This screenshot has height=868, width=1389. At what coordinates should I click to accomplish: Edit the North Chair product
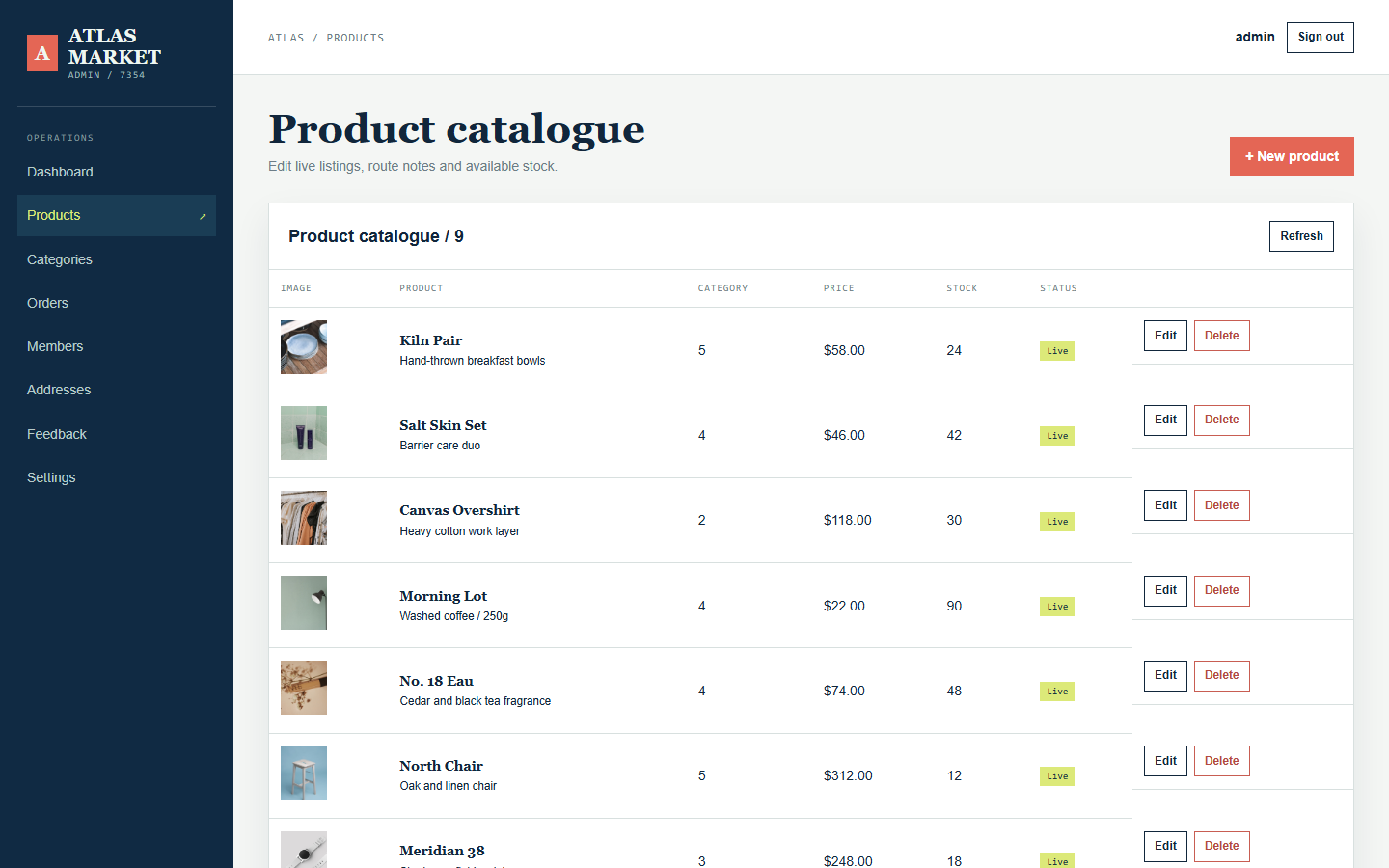[1165, 761]
